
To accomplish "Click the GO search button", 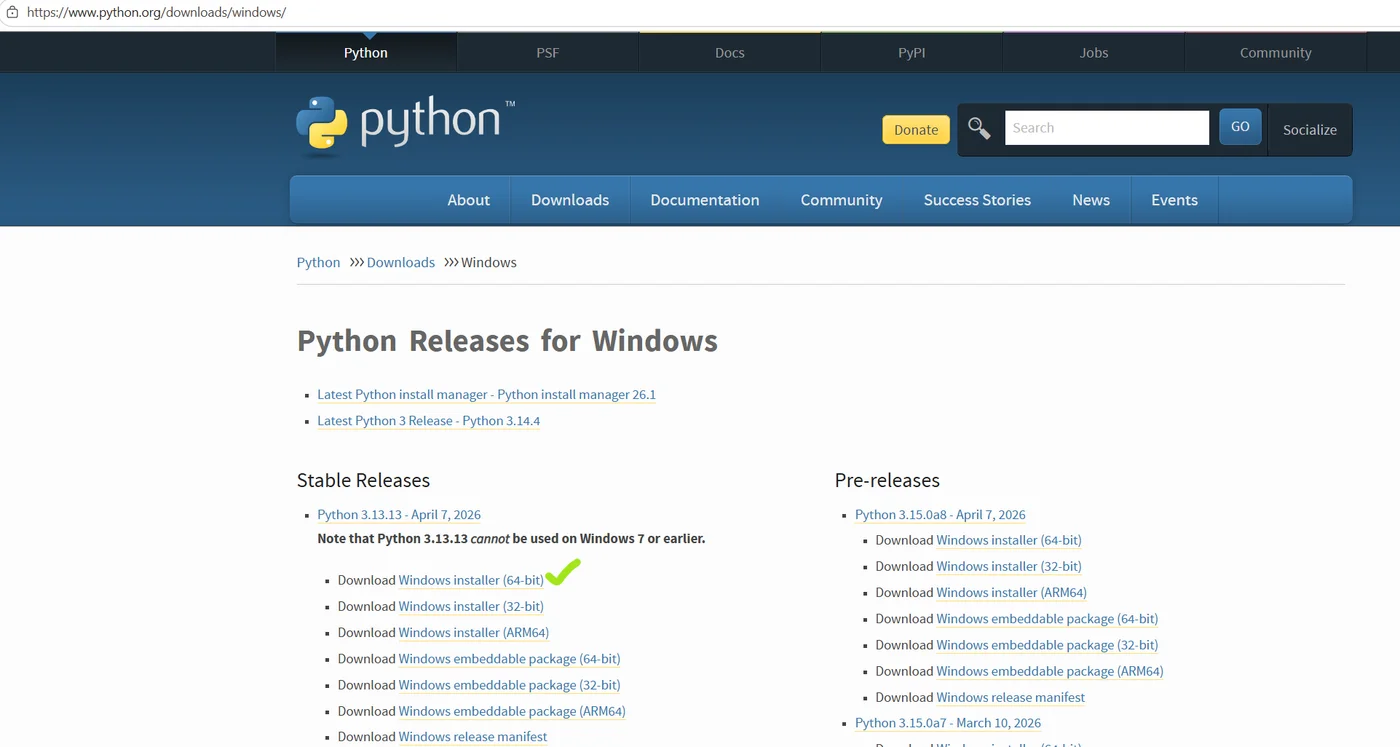I will pyautogui.click(x=1240, y=127).
